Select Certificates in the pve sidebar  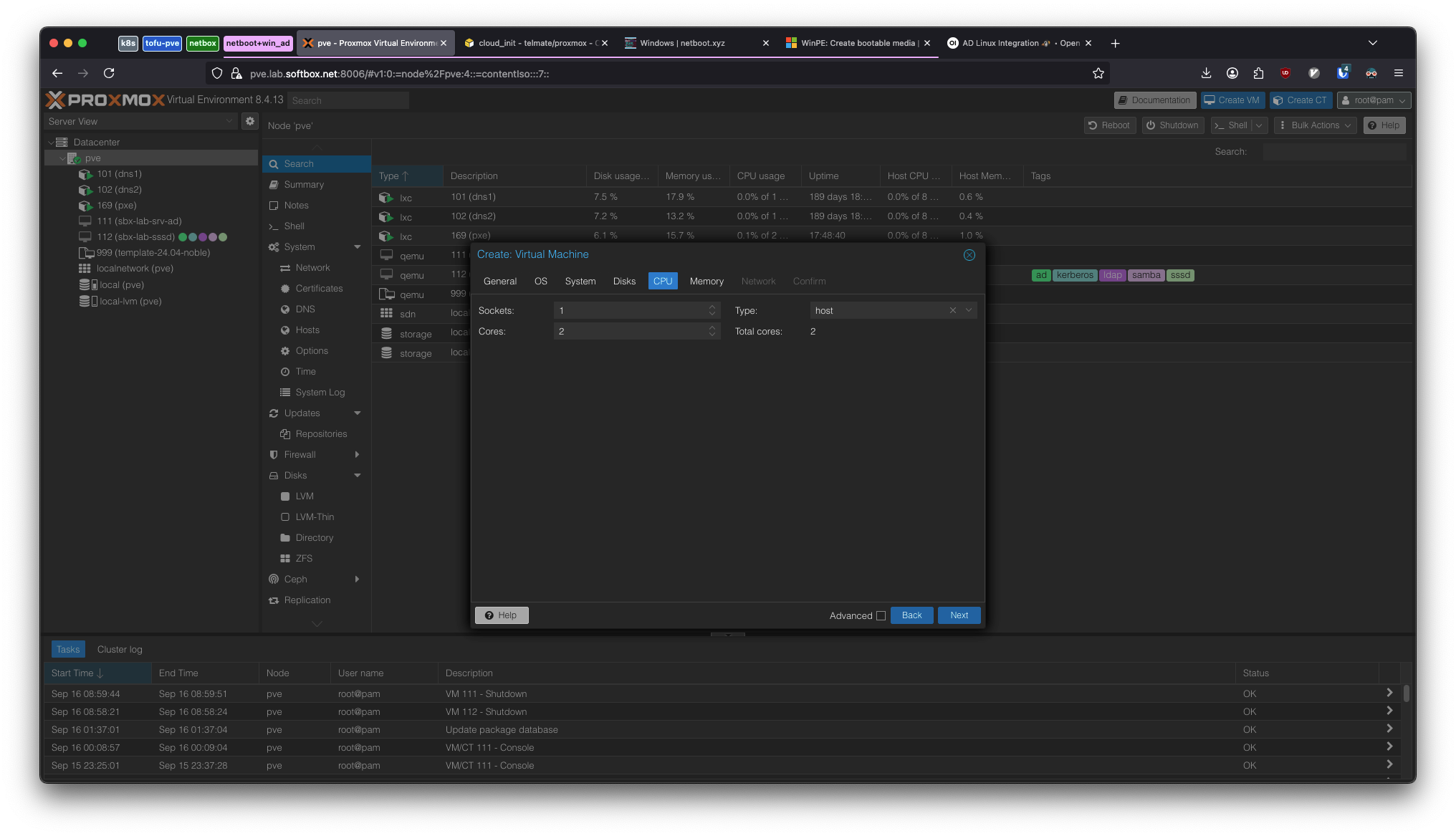pyautogui.click(x=319, y=288)
